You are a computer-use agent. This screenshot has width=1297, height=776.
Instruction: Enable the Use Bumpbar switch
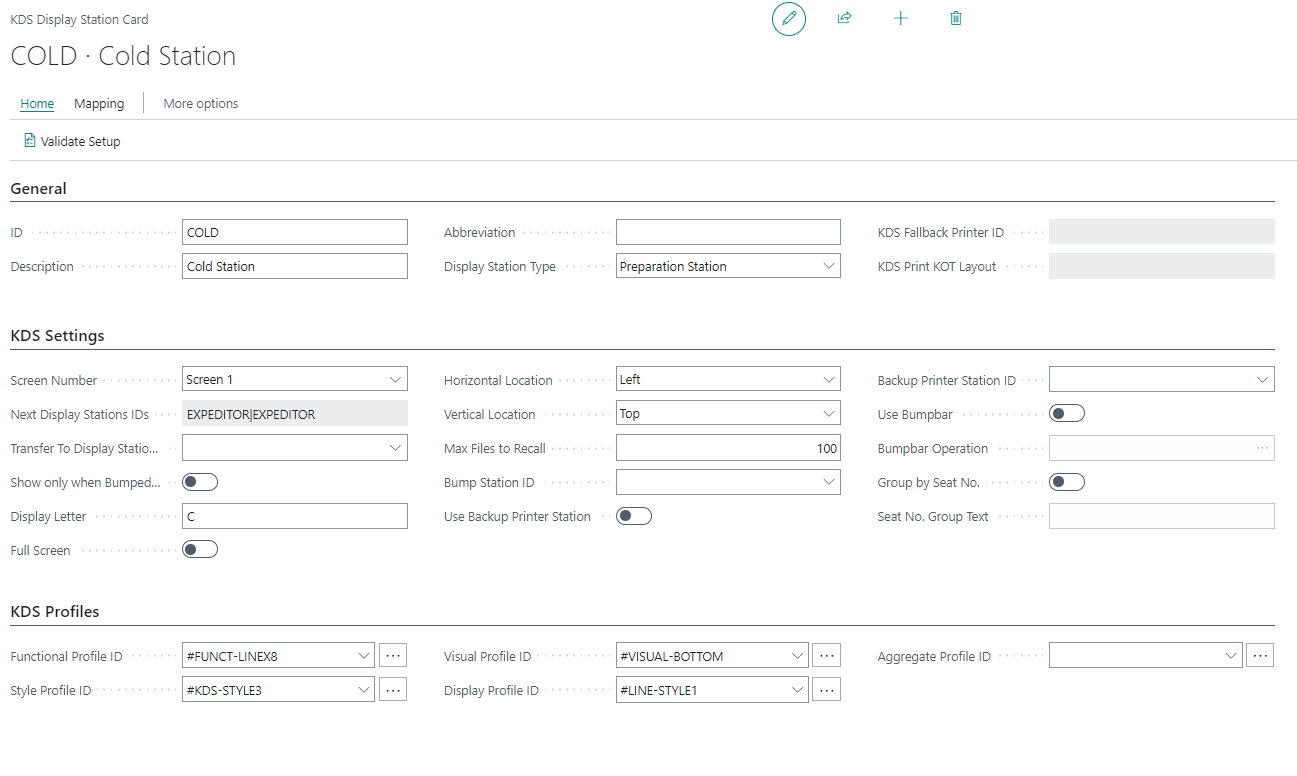1066,414
